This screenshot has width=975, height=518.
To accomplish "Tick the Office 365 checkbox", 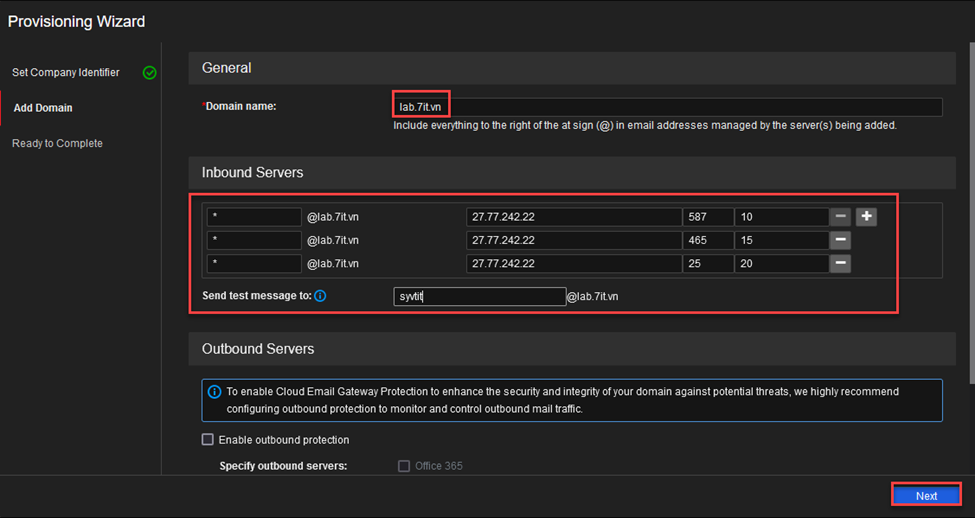I will 404,466.
